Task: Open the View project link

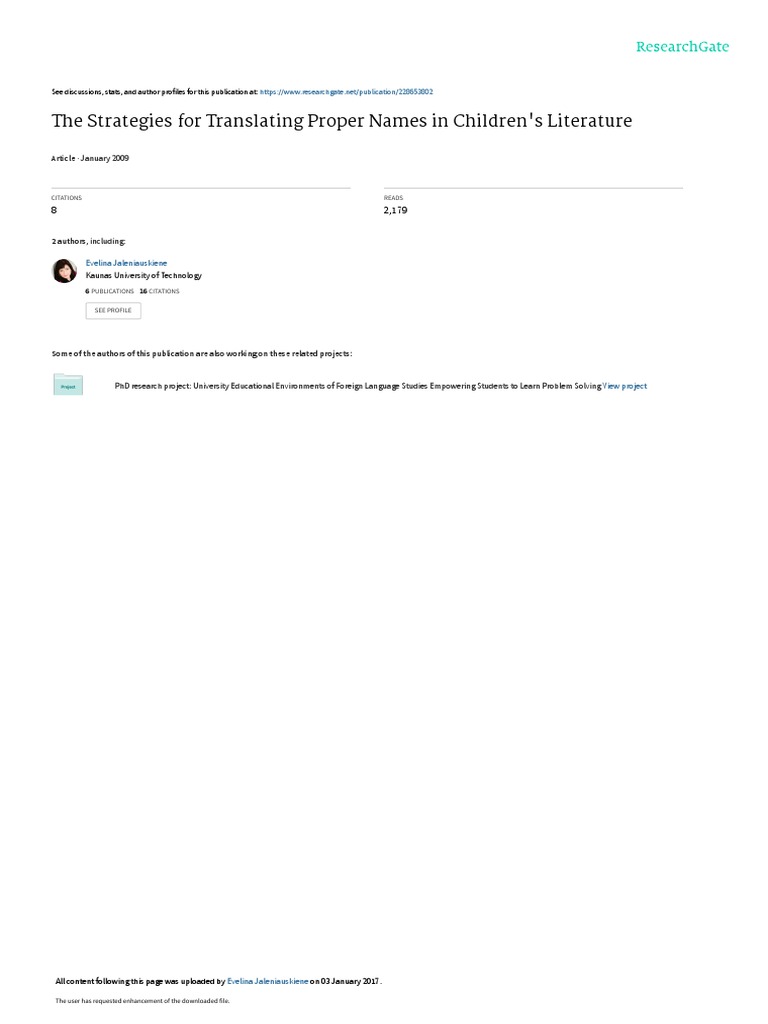Action: pyautogui.click(x=624, y=386)
